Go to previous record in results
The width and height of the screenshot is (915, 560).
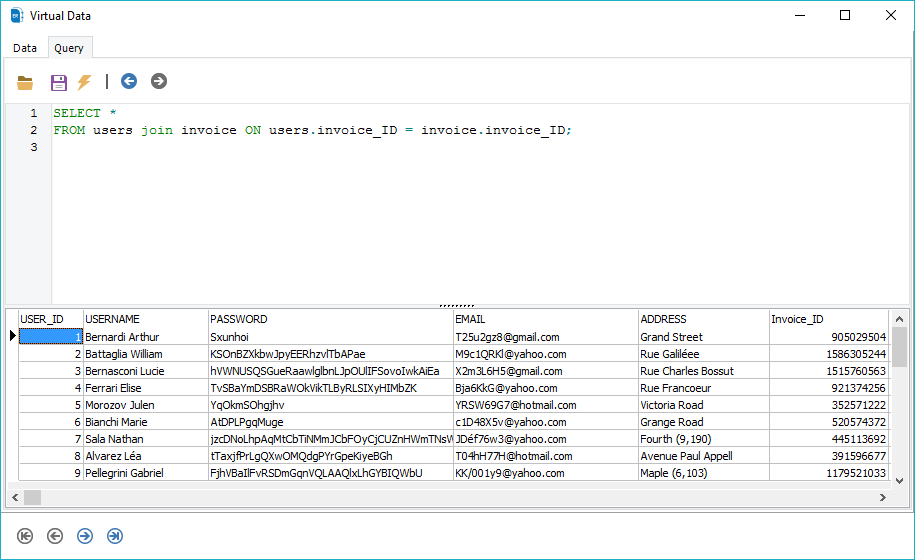click(x=55, y=536)
